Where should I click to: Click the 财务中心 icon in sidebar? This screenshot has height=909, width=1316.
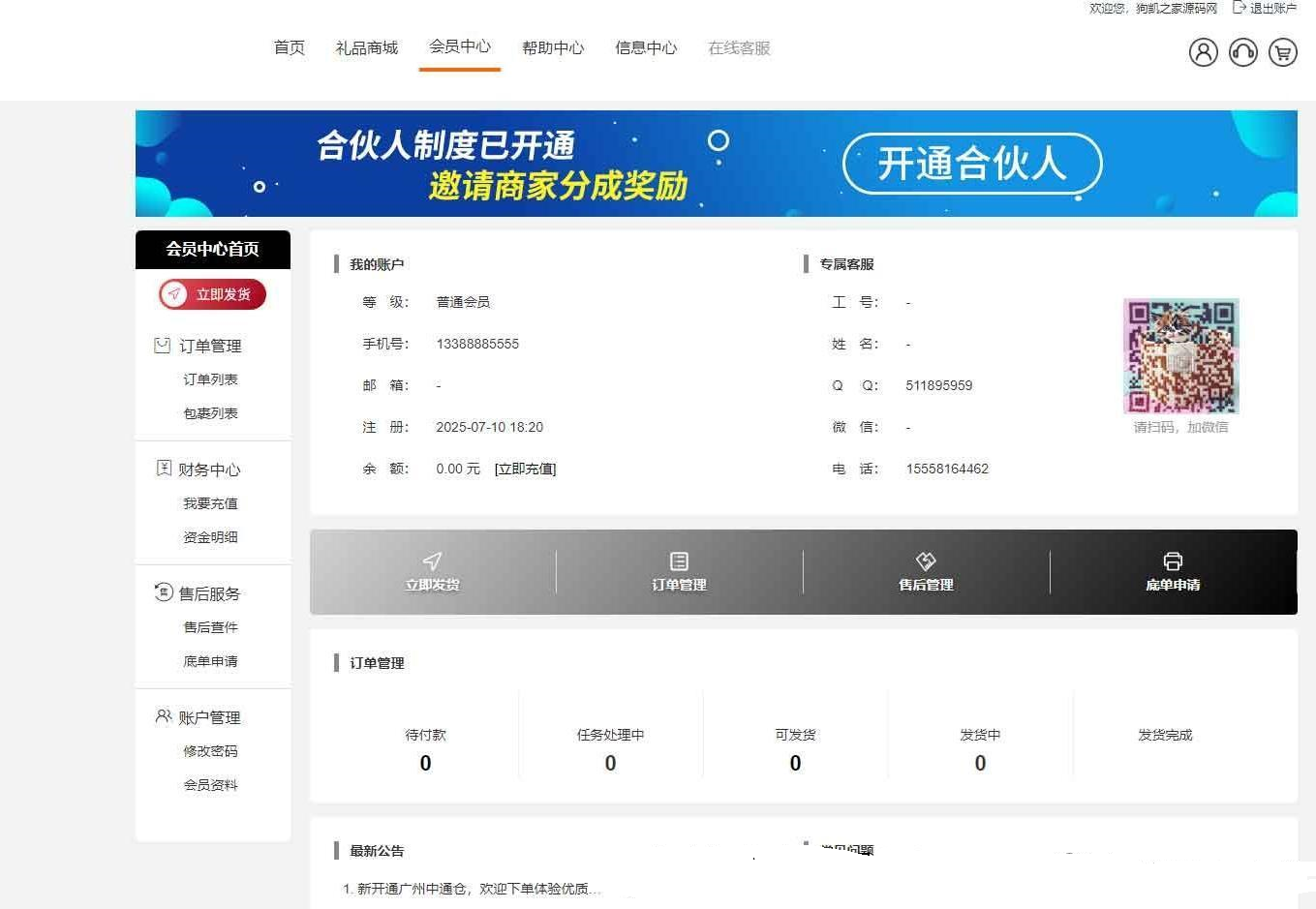point(163,469)
